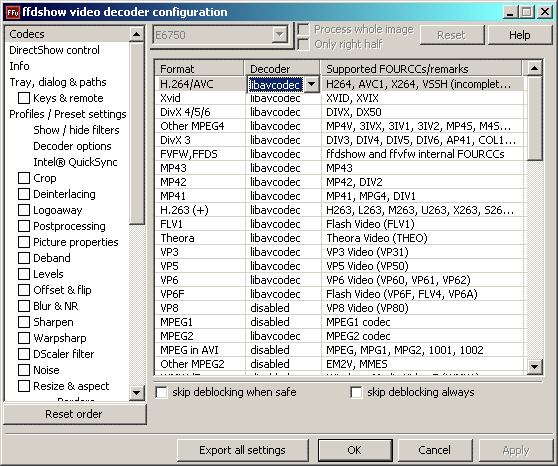Click MPEG2 row's libavcodec decoder cell
The width and height of the screenshot is (558, 466).
click(283, 336)
